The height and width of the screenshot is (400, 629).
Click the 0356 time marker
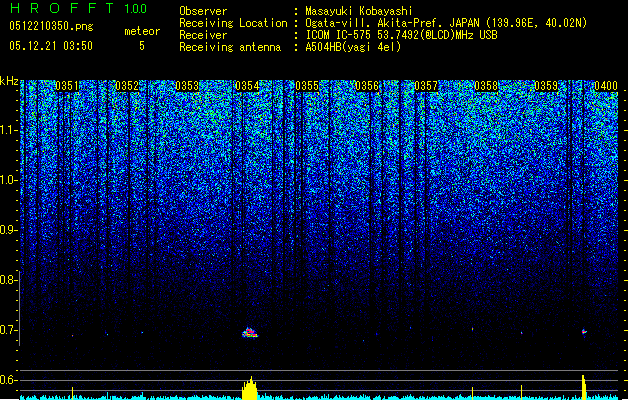[367, 86]
